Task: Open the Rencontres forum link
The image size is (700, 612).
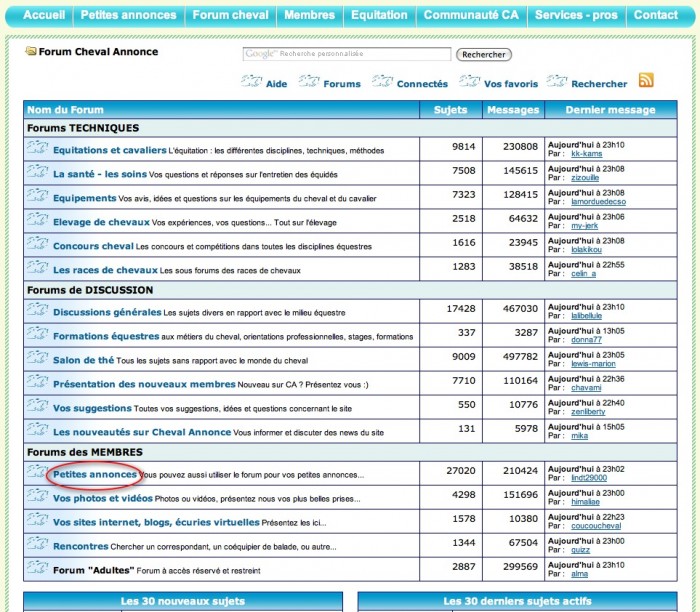Action: click(81, 546)
